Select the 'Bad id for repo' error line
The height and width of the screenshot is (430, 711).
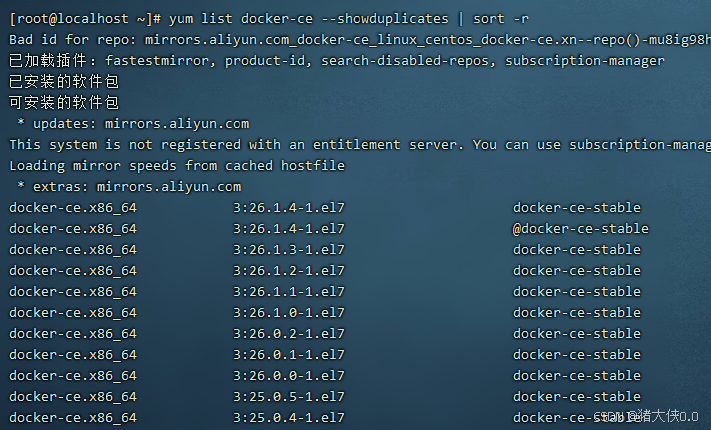[x=360, y=40]
